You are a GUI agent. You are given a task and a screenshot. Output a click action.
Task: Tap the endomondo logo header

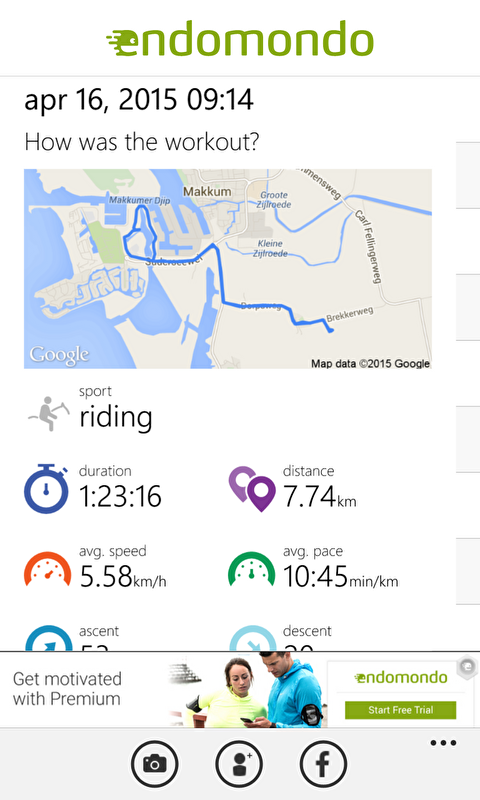pos(240,39)
